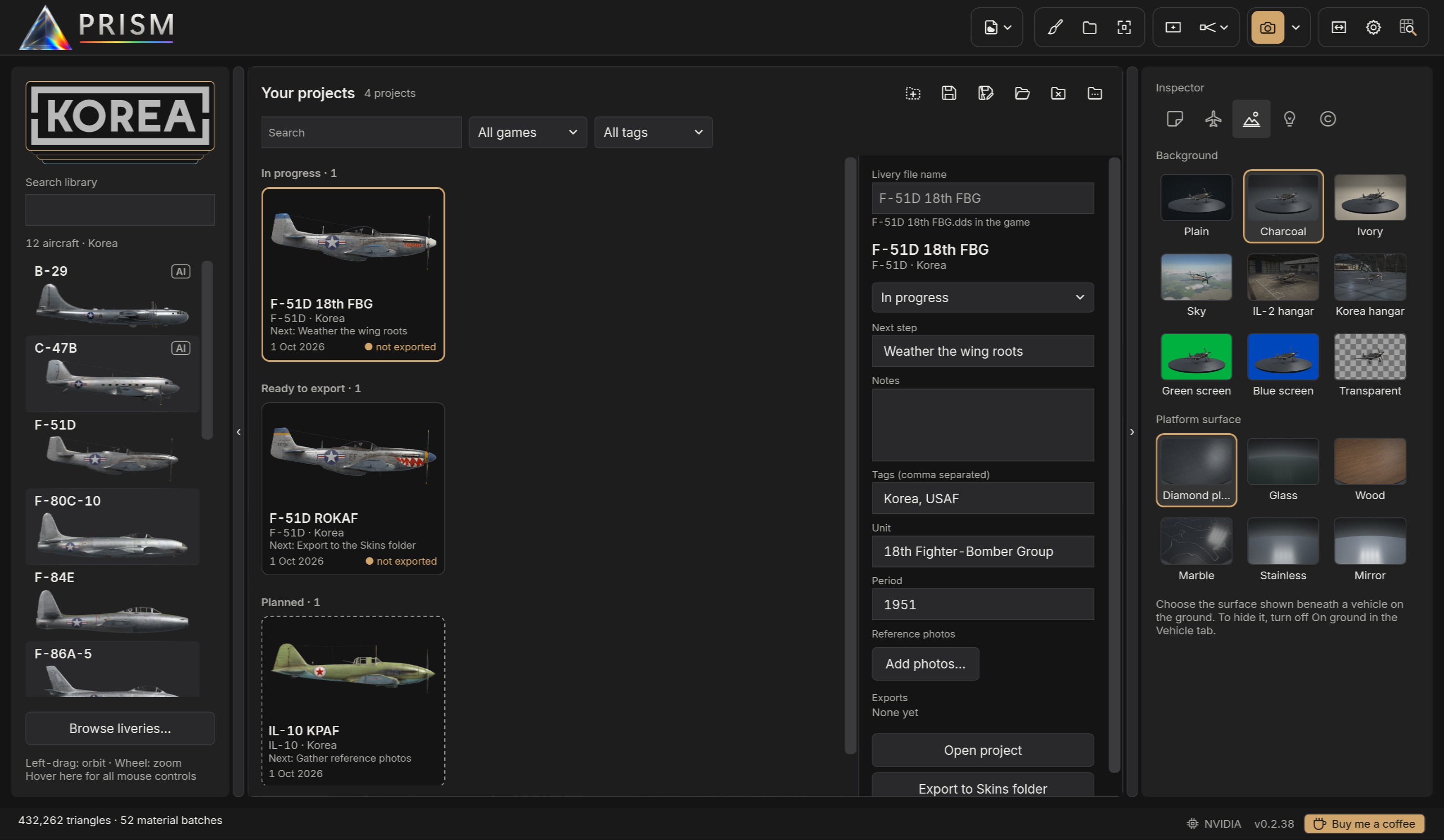This screenshot has width=1444, height=840.
Task: Choose the Blue screen background swatch
Action: click(1283, 365)
